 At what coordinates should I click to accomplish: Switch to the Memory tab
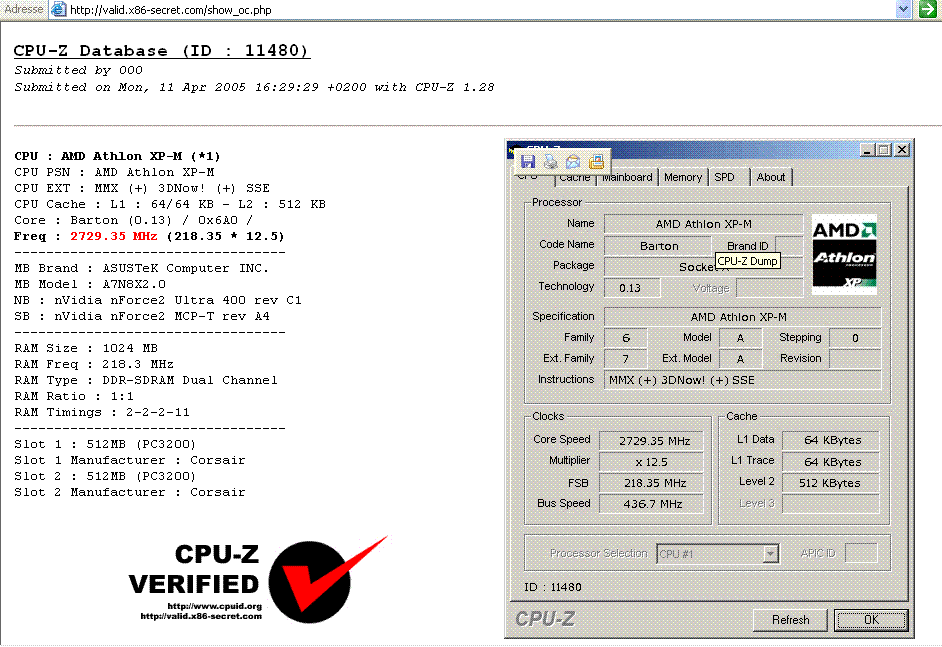point(683,177)
